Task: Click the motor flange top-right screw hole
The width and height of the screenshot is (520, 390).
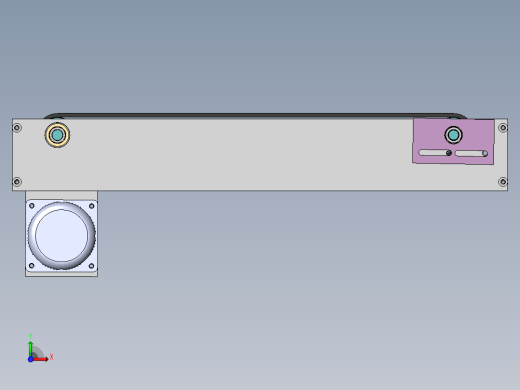Action: pos(91,206)
